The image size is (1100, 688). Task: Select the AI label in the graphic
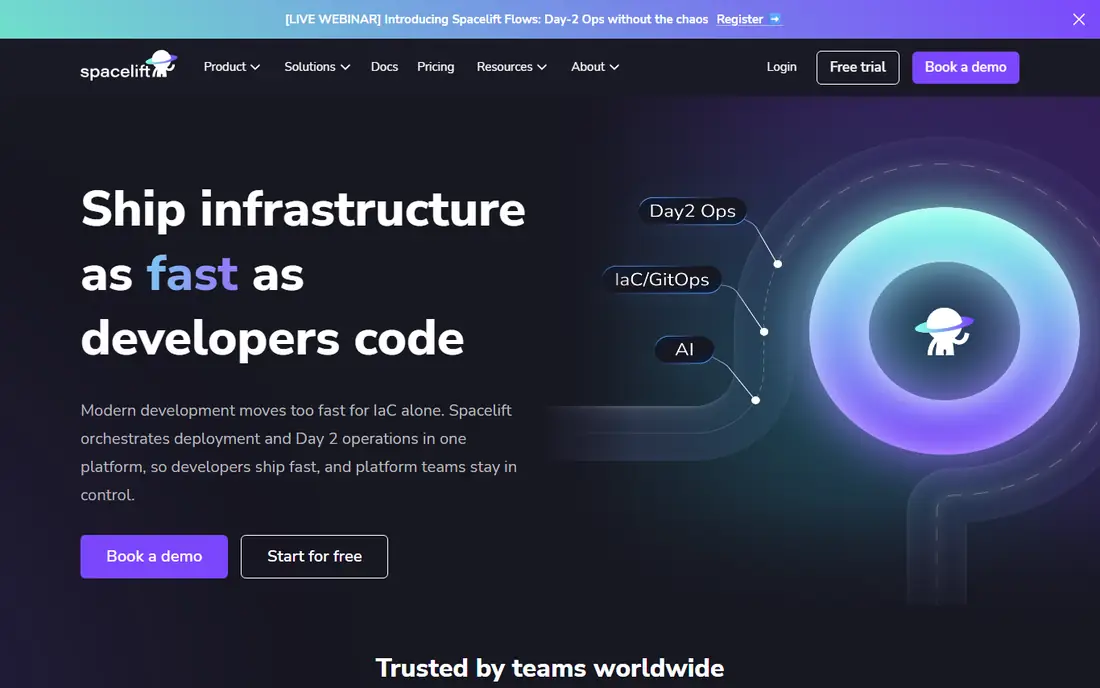click(684, 349)
